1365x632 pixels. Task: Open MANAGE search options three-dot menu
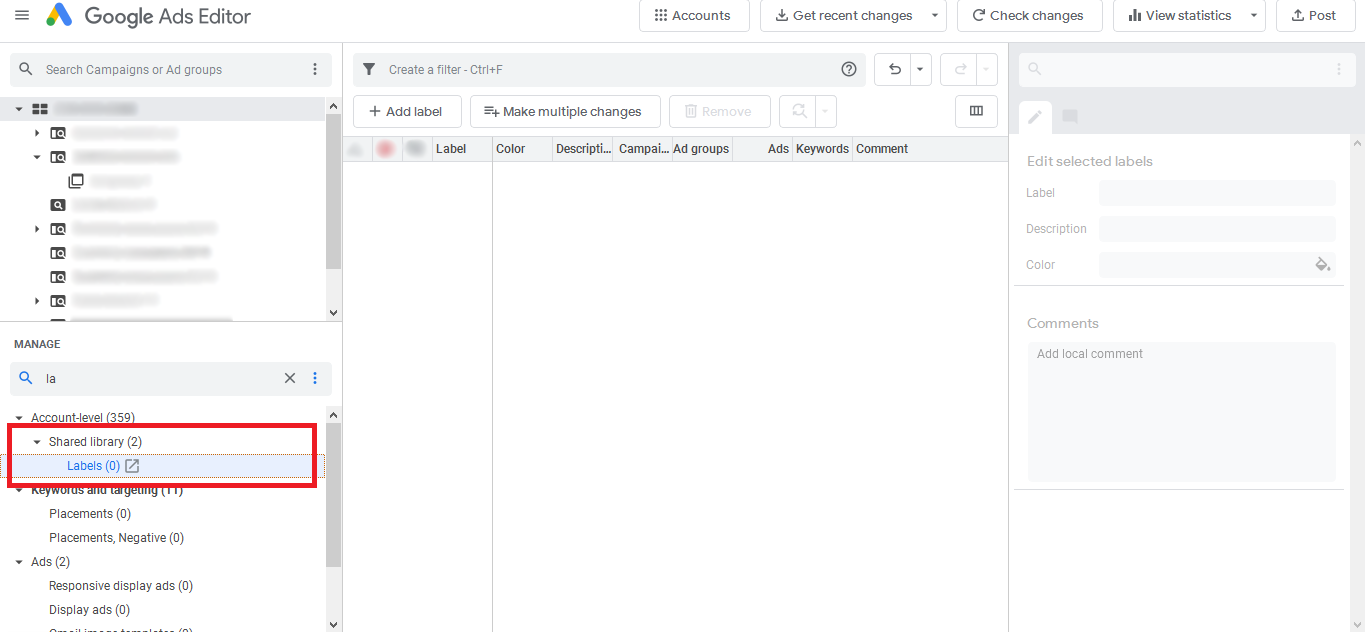coord(315,378)
